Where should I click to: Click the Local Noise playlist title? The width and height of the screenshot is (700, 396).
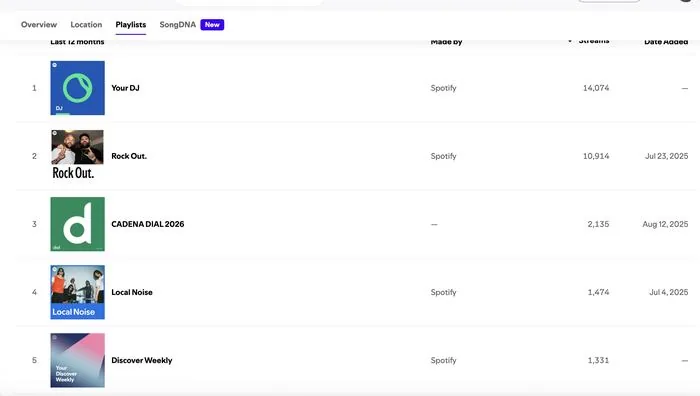click(x=132, y=292)
